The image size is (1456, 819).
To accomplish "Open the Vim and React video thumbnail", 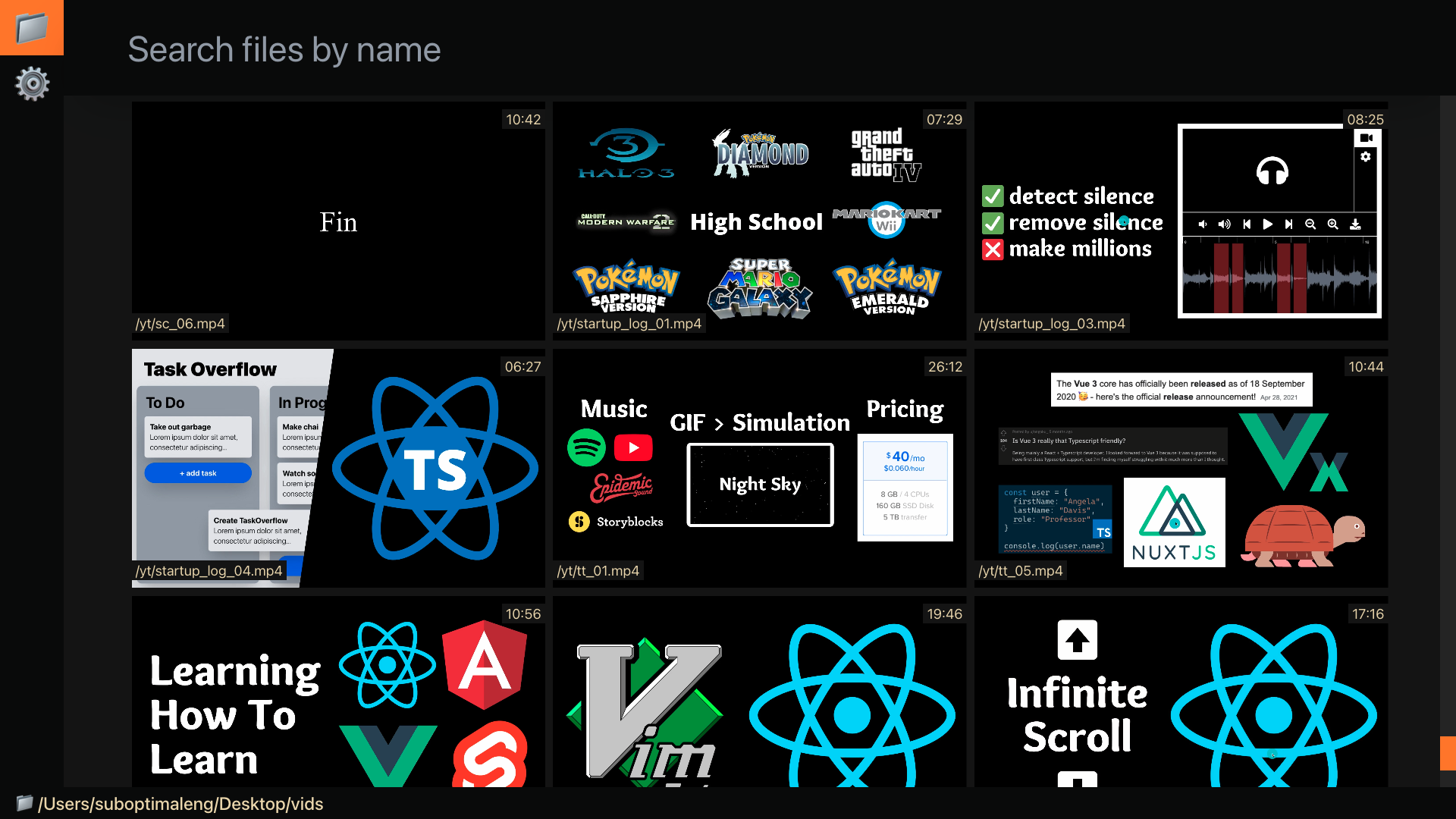I will pyautogui.click(x=759, y=692).
